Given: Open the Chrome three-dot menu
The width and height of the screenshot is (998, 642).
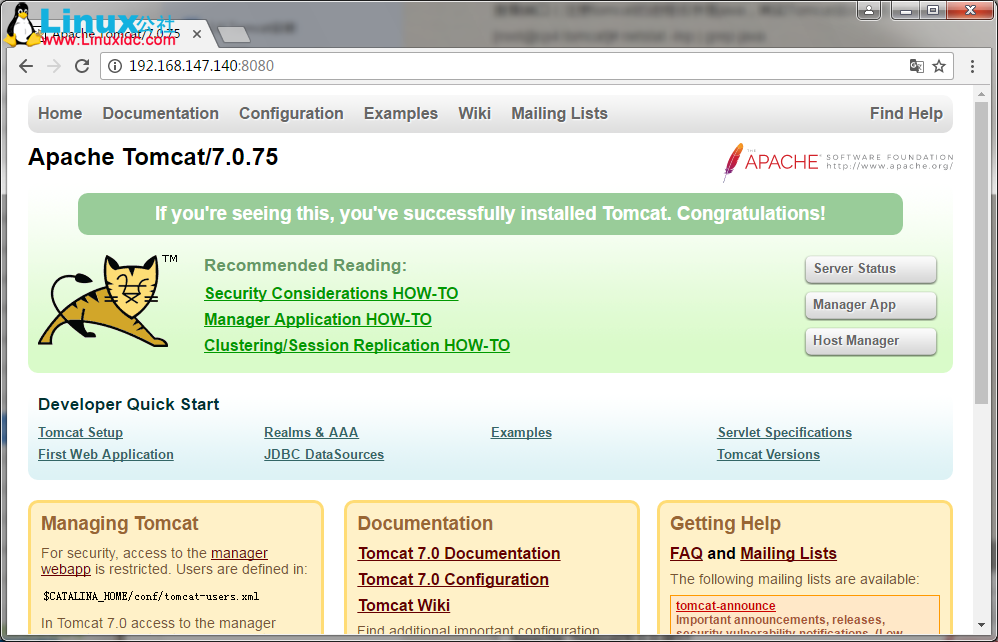Looking at the screenshot, I should click(972, 66).
